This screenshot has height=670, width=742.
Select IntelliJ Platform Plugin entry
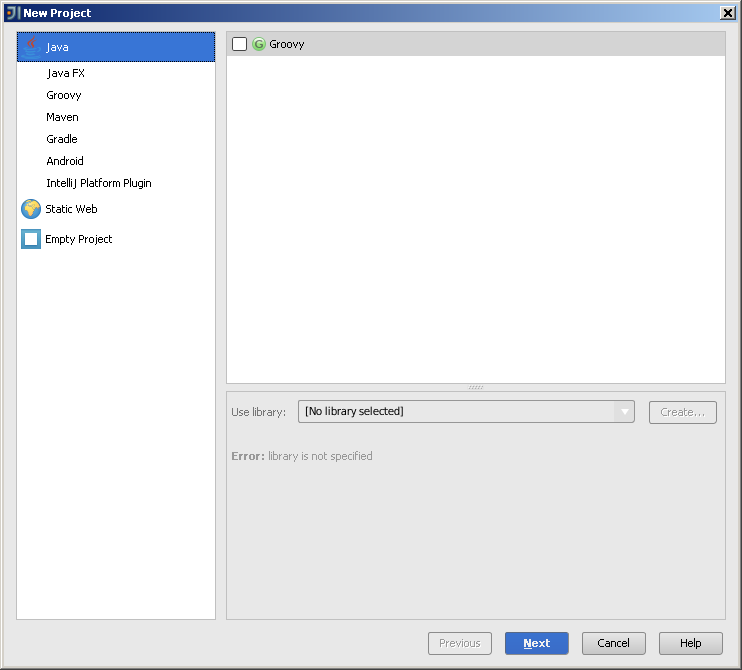(x=99, y=183)
